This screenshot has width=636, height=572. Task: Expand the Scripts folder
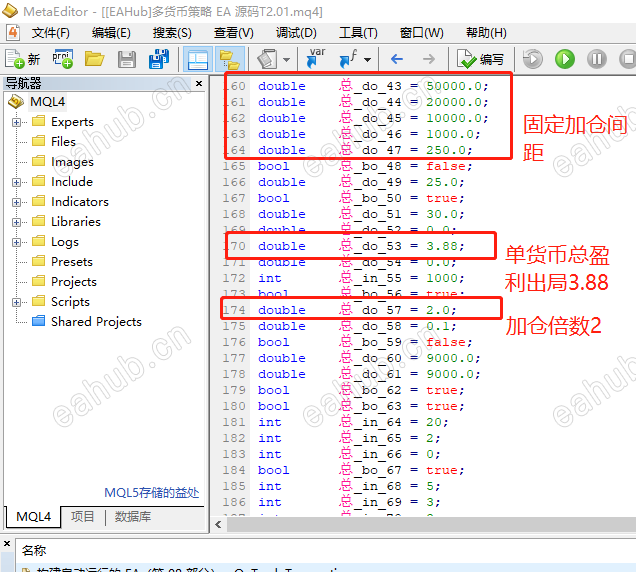click(x=16, y=302)
